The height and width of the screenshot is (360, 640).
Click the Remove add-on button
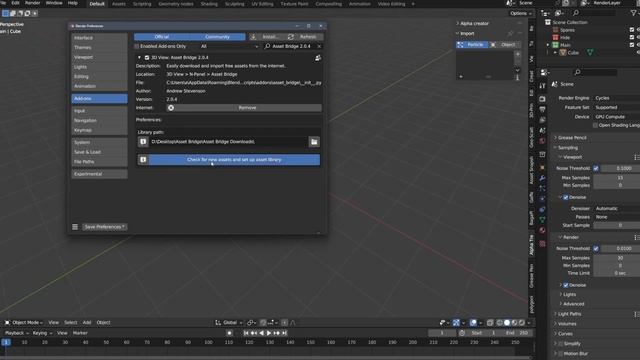(x=244, y=108)
